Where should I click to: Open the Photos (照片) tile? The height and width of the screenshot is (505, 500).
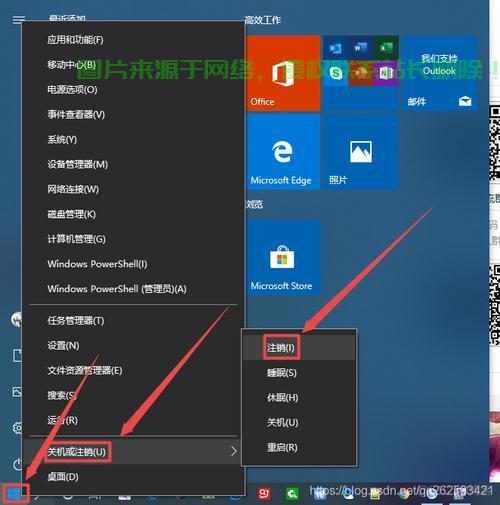point(362,152)
